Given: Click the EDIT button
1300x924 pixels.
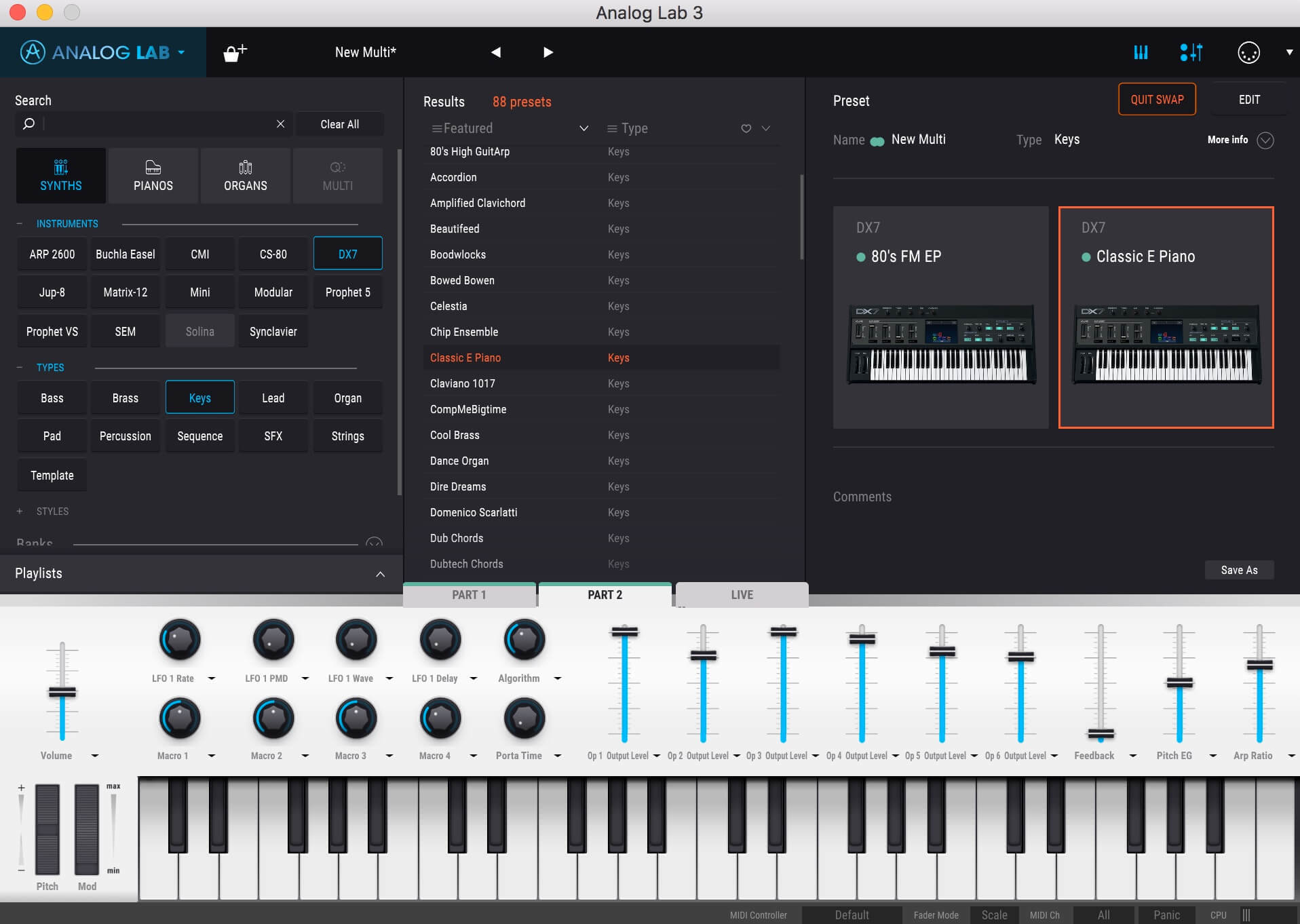Looking at the screenshot, I should click(x=1249, y=99).
